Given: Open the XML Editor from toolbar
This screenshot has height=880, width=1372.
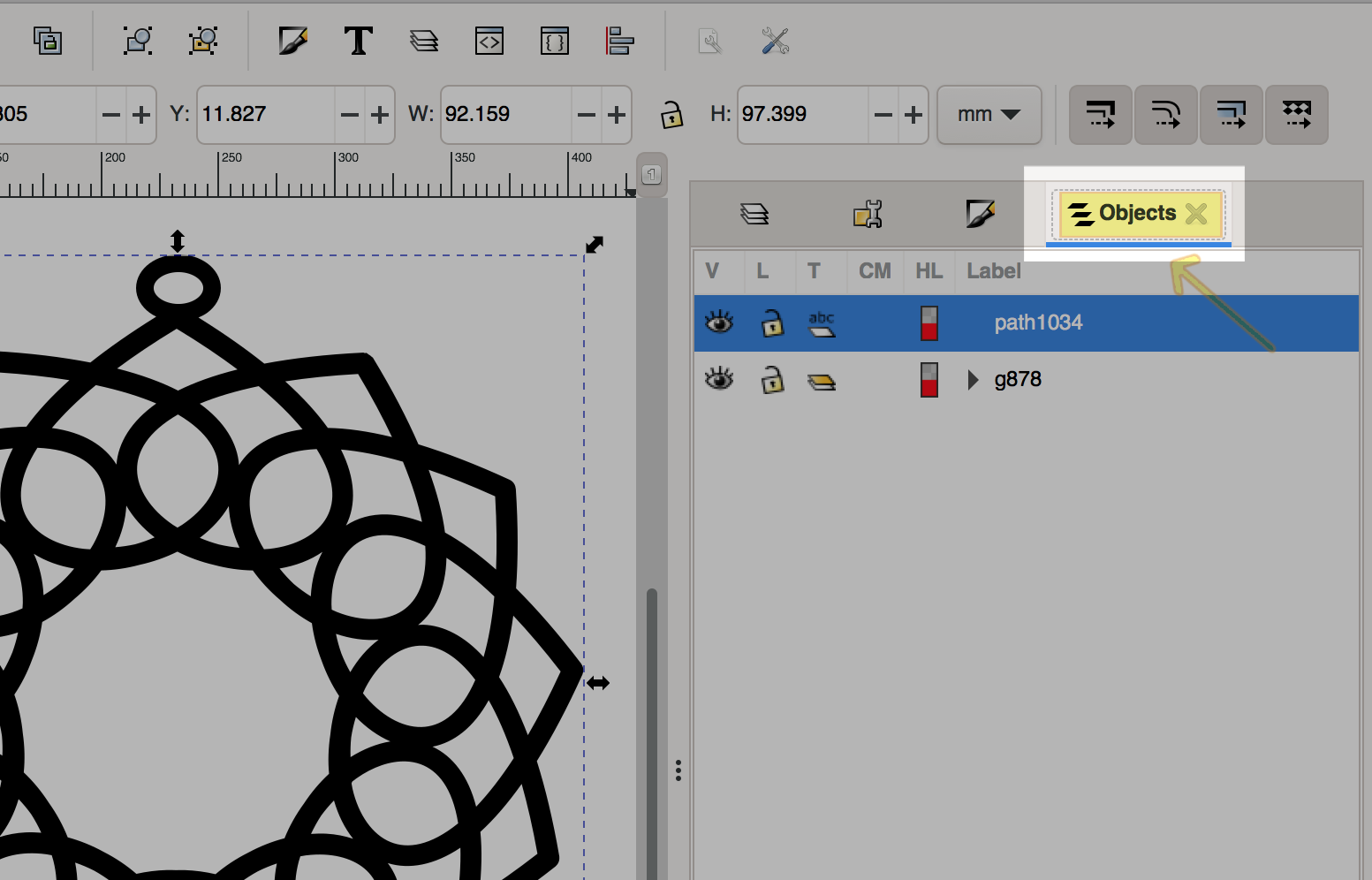Looking at the screenshot, I should click(x=489, y=42).
